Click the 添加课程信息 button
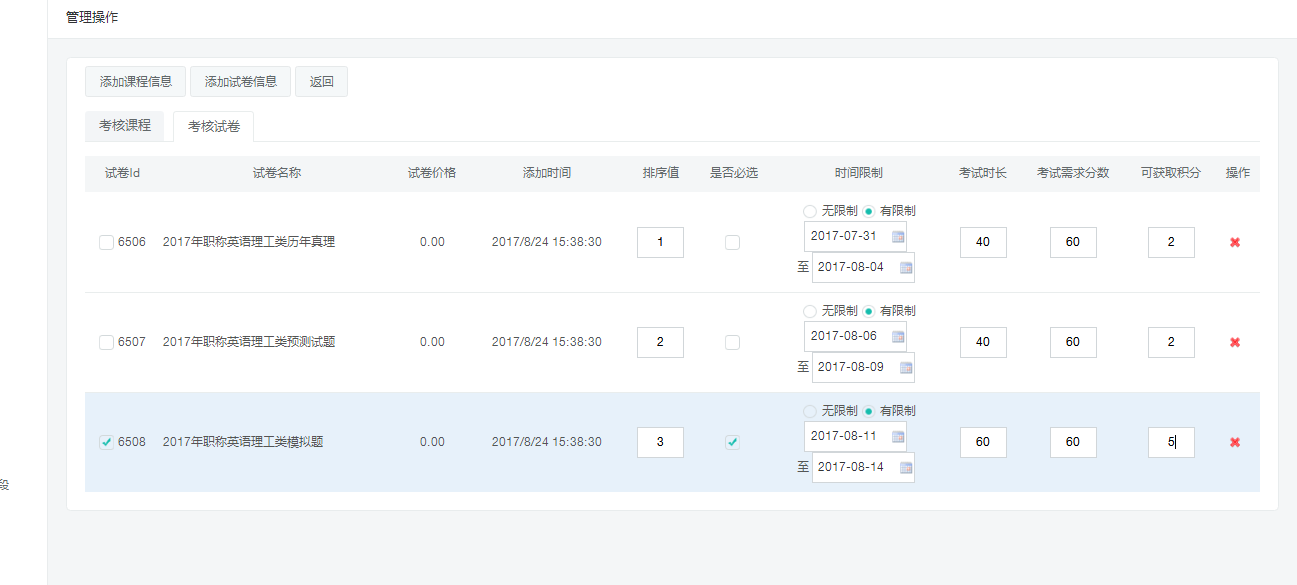The image size is (1297, 585). coord(136,82)
